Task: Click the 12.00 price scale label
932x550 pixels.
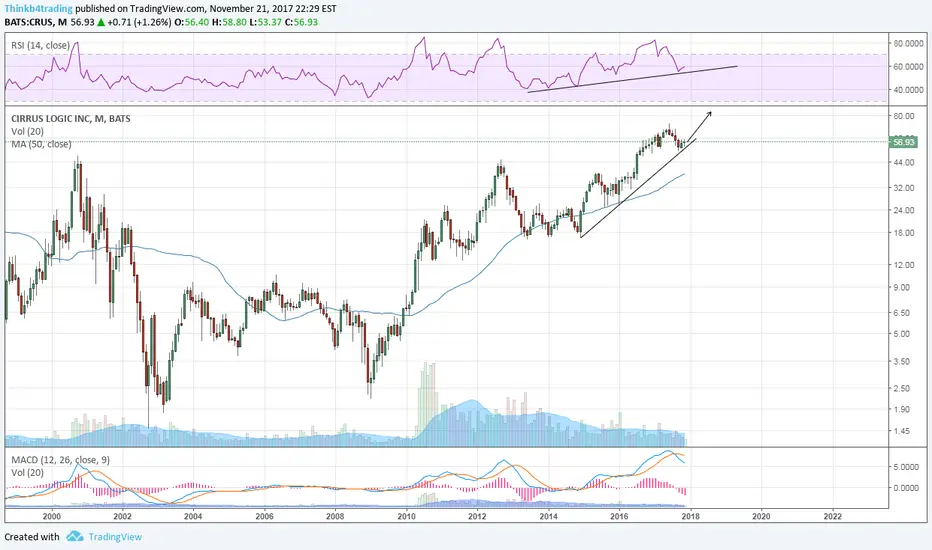Action: (x=903, y=265)
